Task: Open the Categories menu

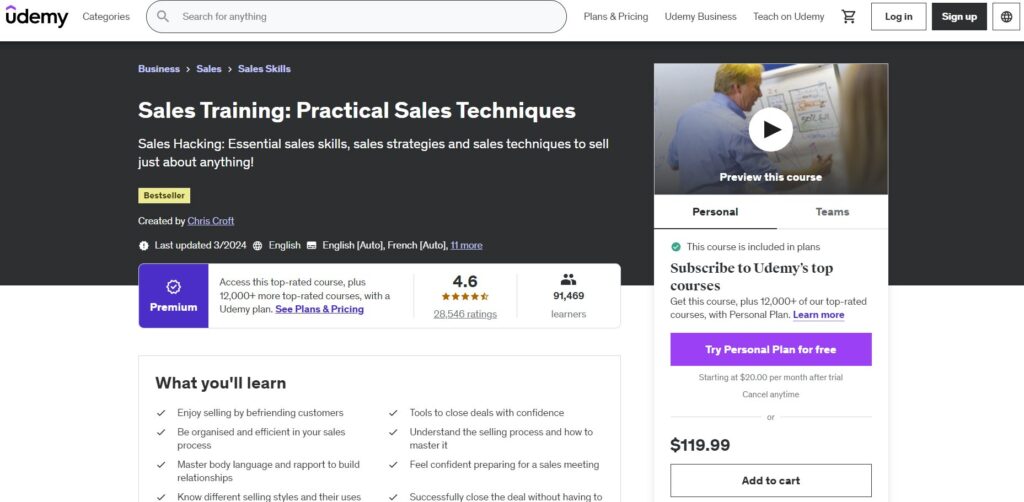Action: coord(106,16)
